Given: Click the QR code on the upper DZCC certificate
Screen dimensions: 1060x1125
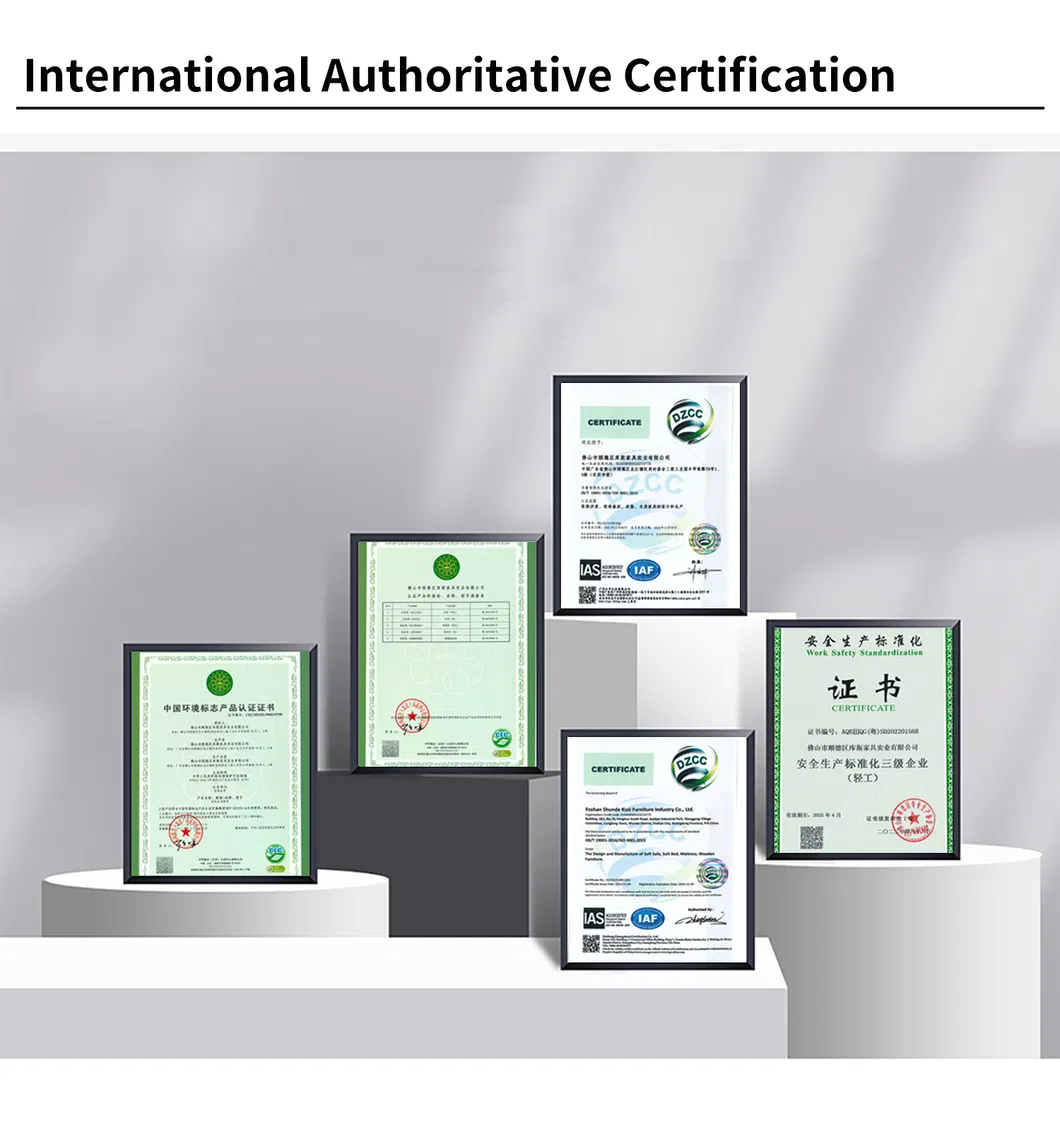Looking at the screenshot, I should [x=587, y=595].
